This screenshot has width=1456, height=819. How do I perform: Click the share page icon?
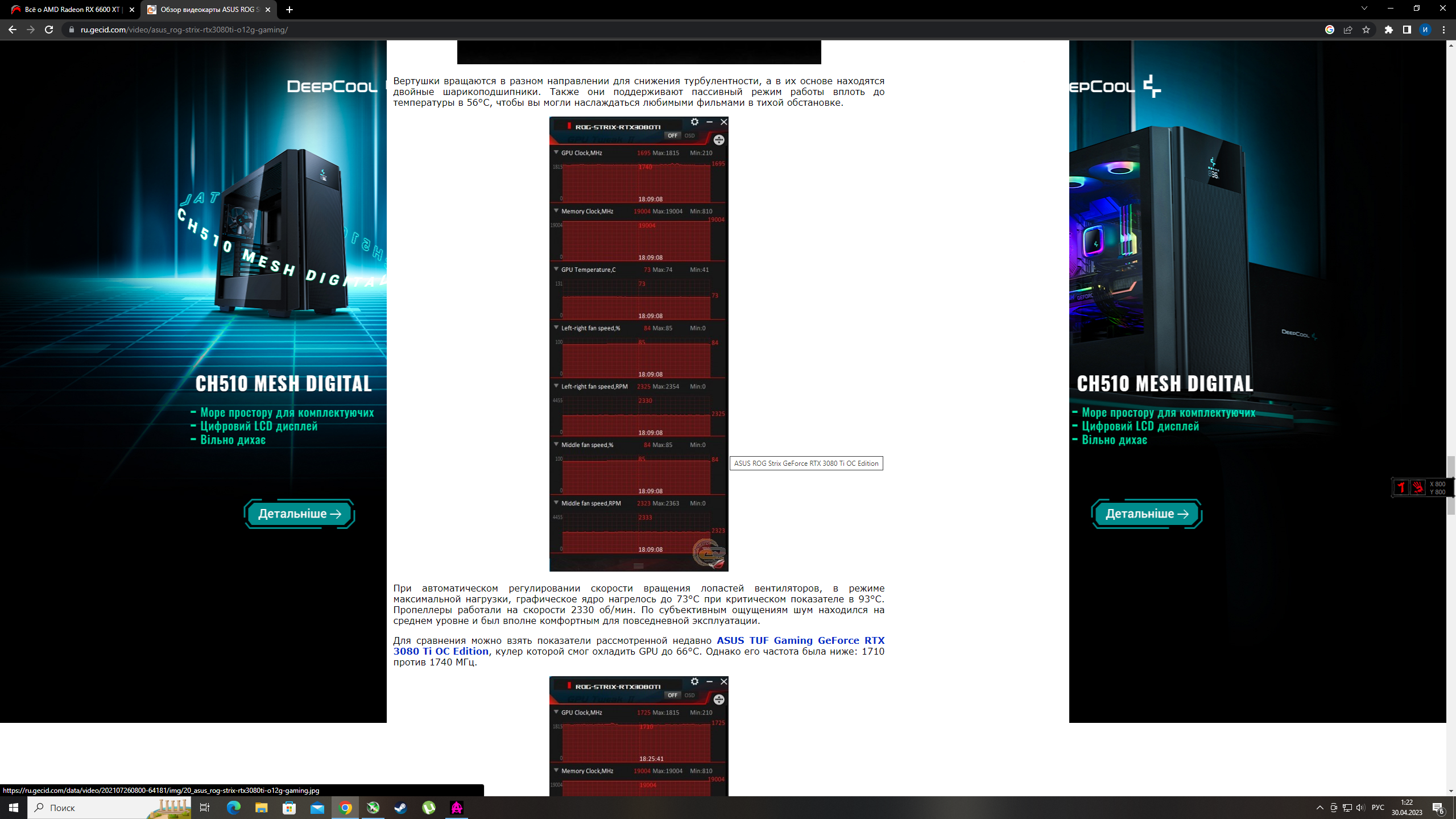tap(1348, 30)
